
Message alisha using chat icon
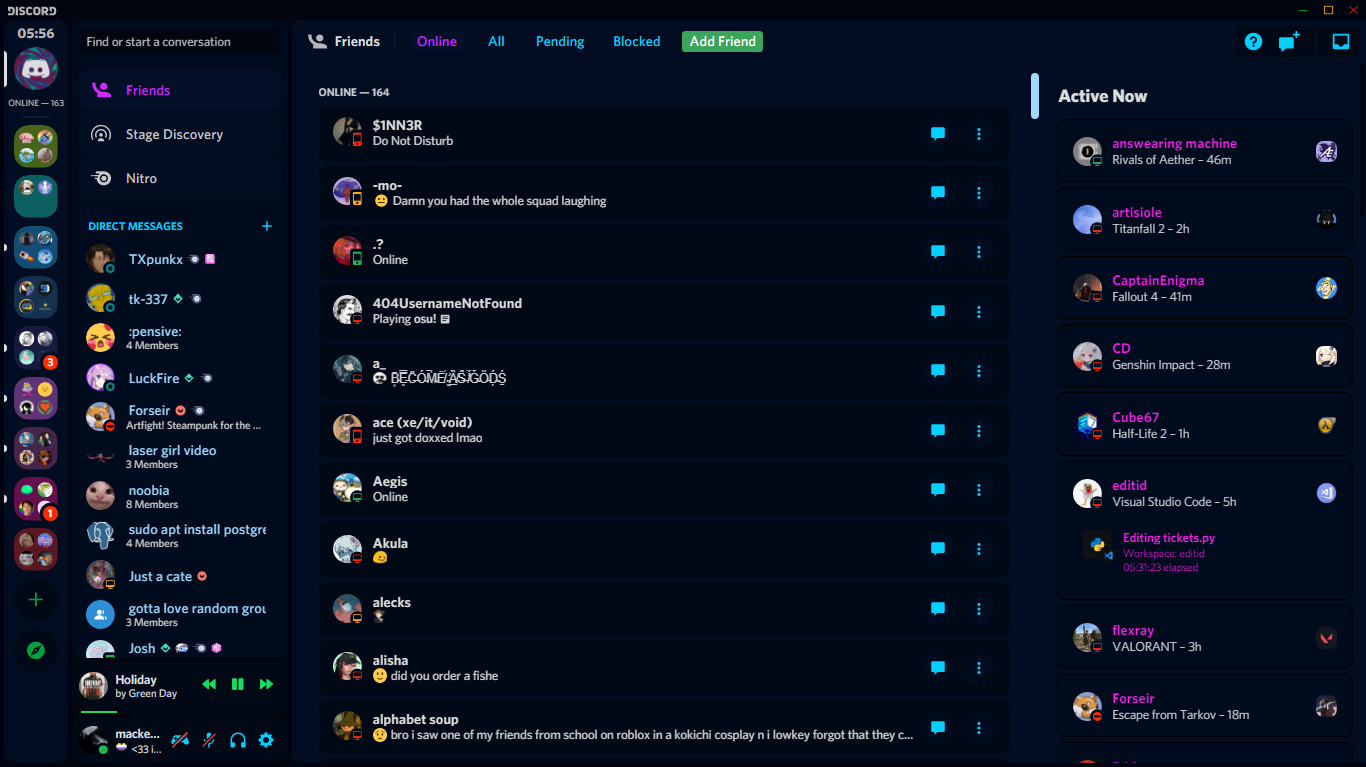(x=938, y=668)
